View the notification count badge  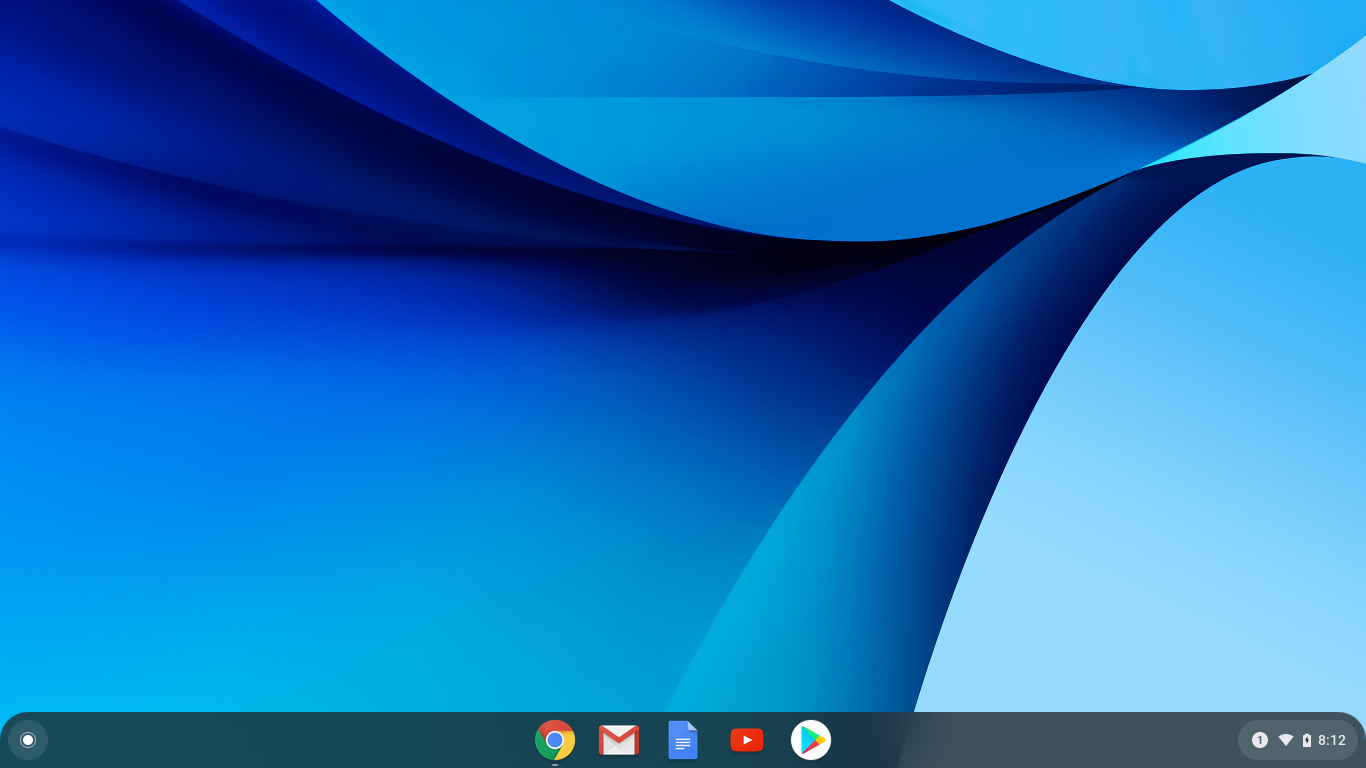(x=1260, y=740)
